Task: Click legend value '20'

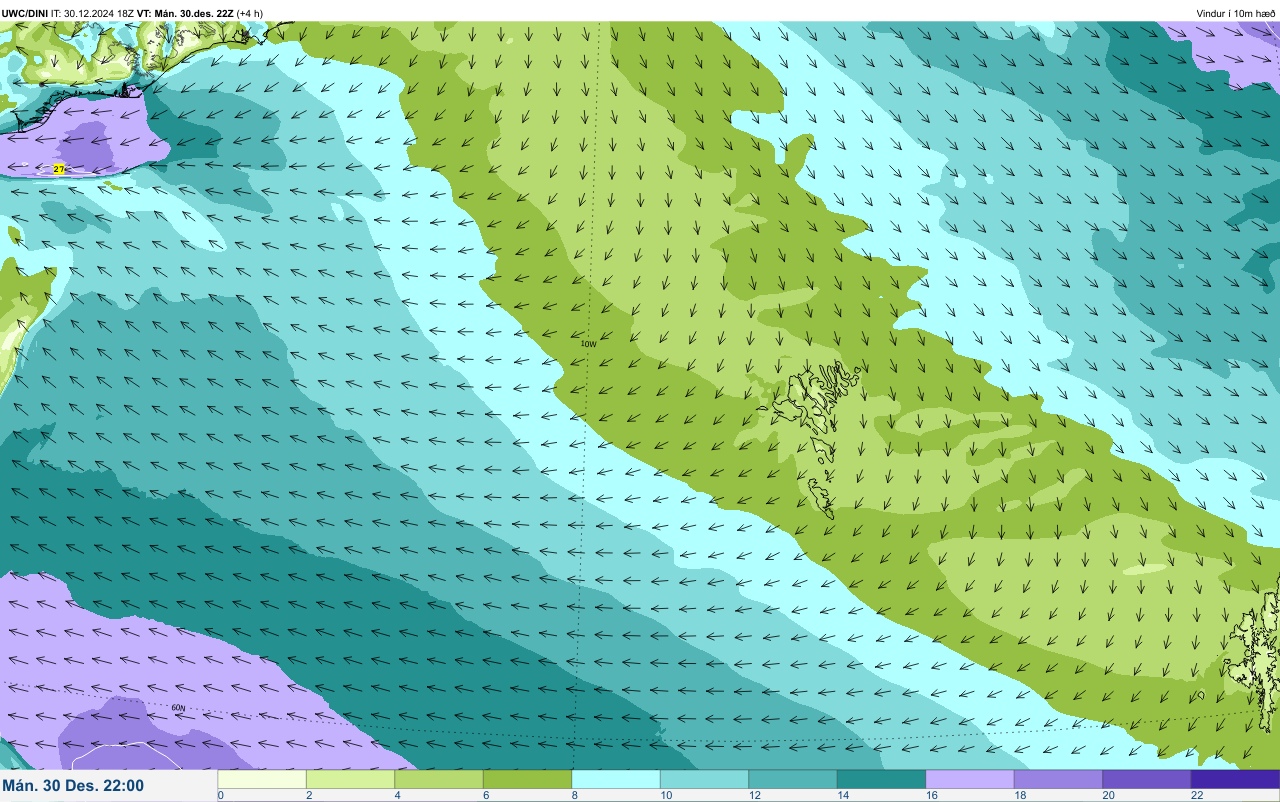Action: point(1108,795)
